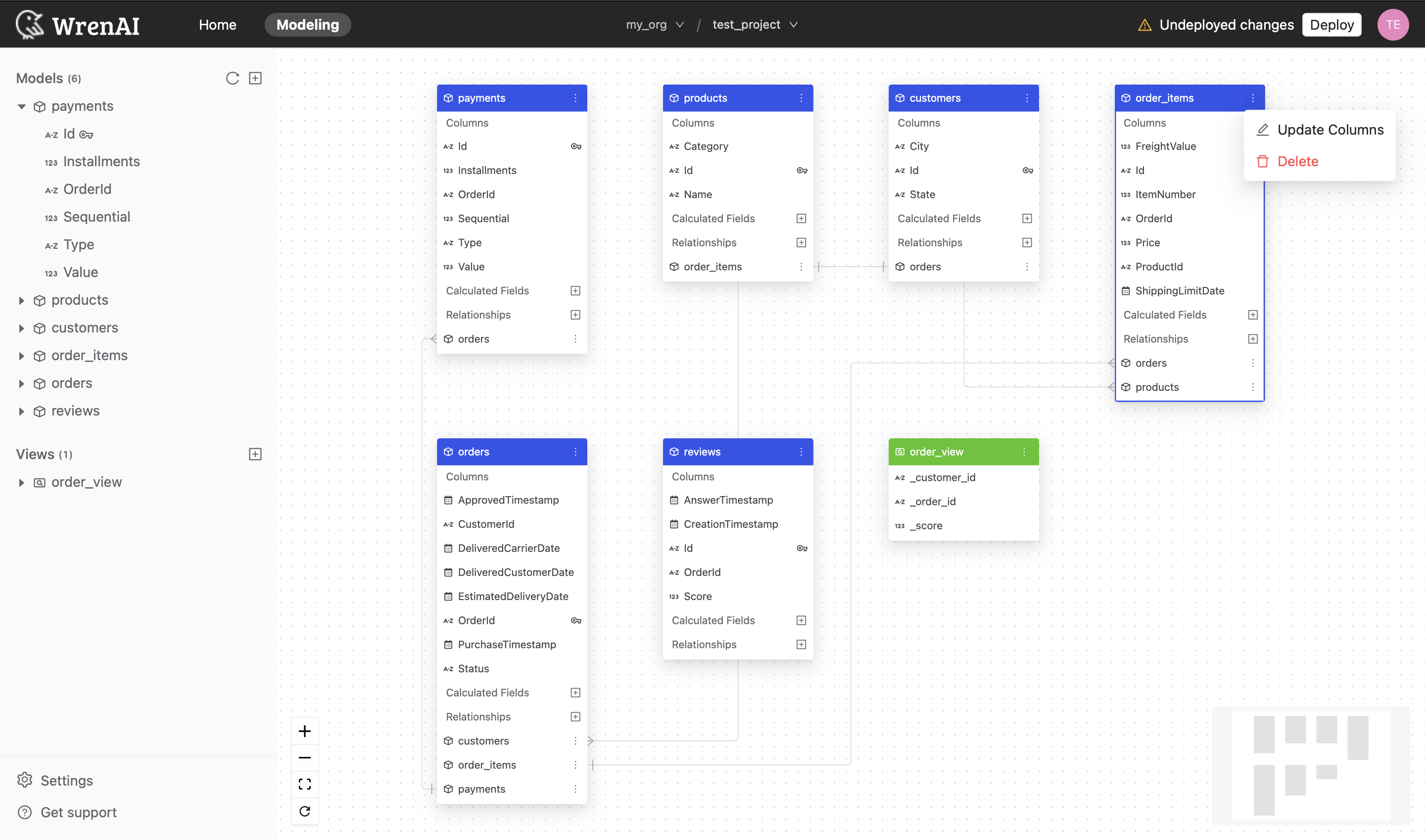Screen dimensions: 1425x840
Task: Expand the orders model tree
Action: pyautogui.click(x=21, y=383)
